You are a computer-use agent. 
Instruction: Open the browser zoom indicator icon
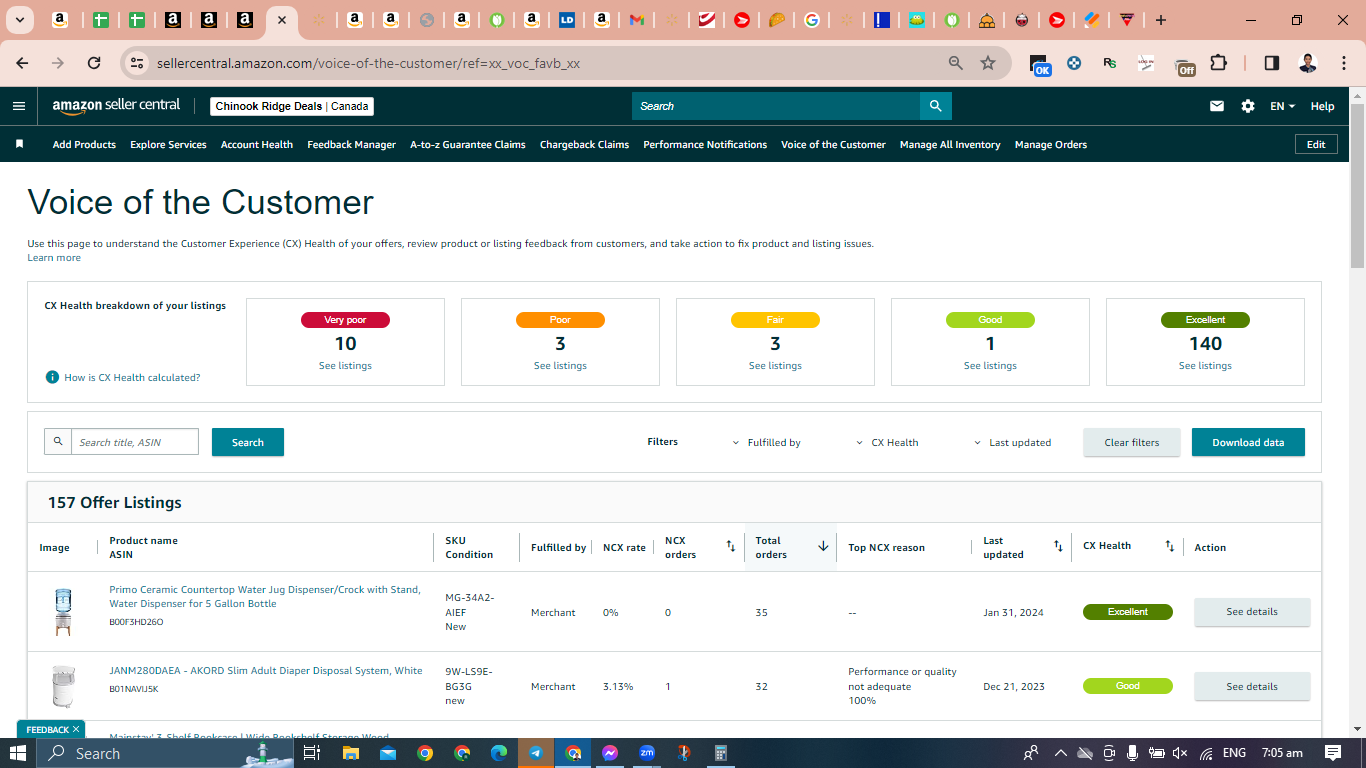pos(956,63)
